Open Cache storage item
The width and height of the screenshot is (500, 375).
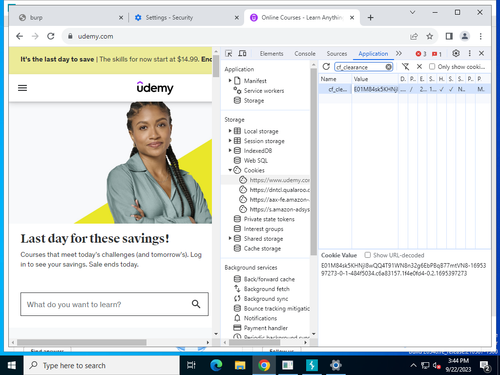coord(262,248)
